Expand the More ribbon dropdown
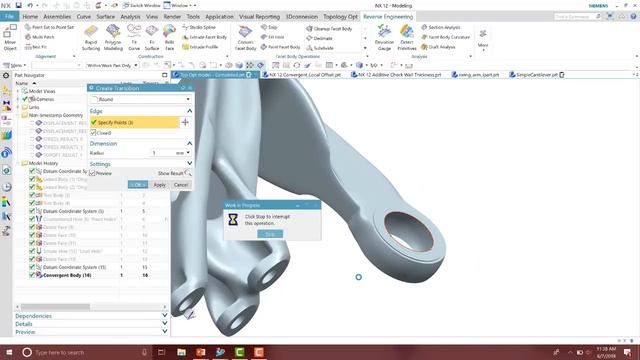Image resolution: width=640 pixels, height=360 pixels. [x=483, y=39]
